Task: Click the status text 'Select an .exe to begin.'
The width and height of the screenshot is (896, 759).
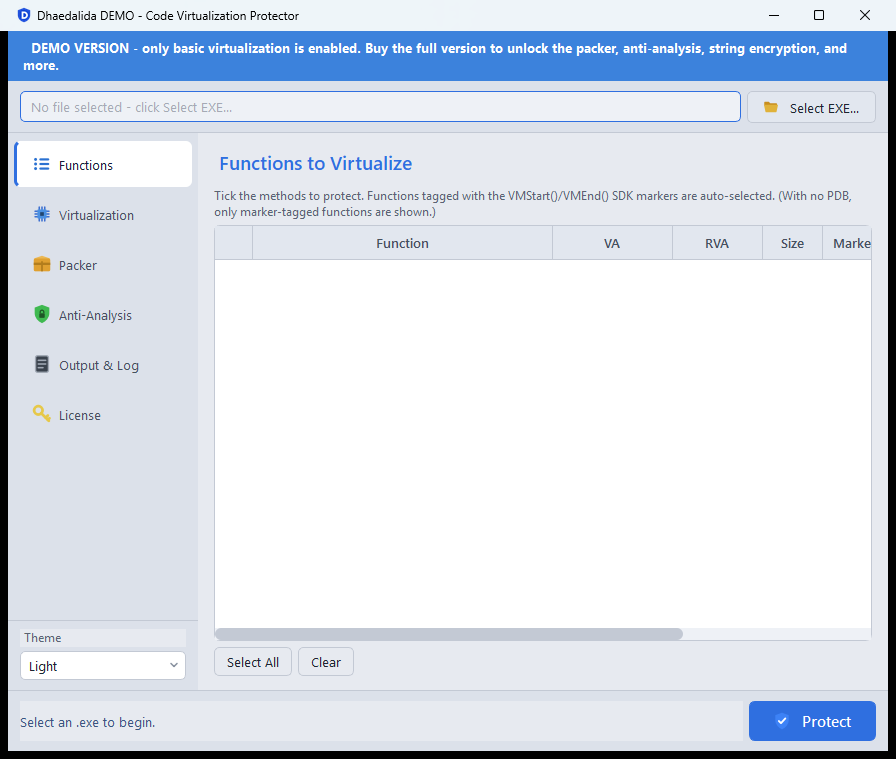Action: 87,722
